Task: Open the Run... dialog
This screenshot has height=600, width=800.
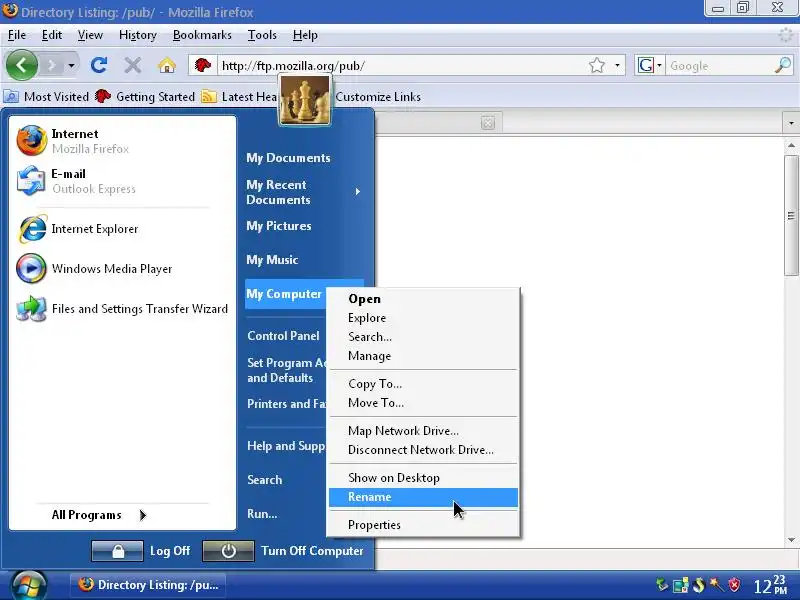Action: tap(262, 514)
